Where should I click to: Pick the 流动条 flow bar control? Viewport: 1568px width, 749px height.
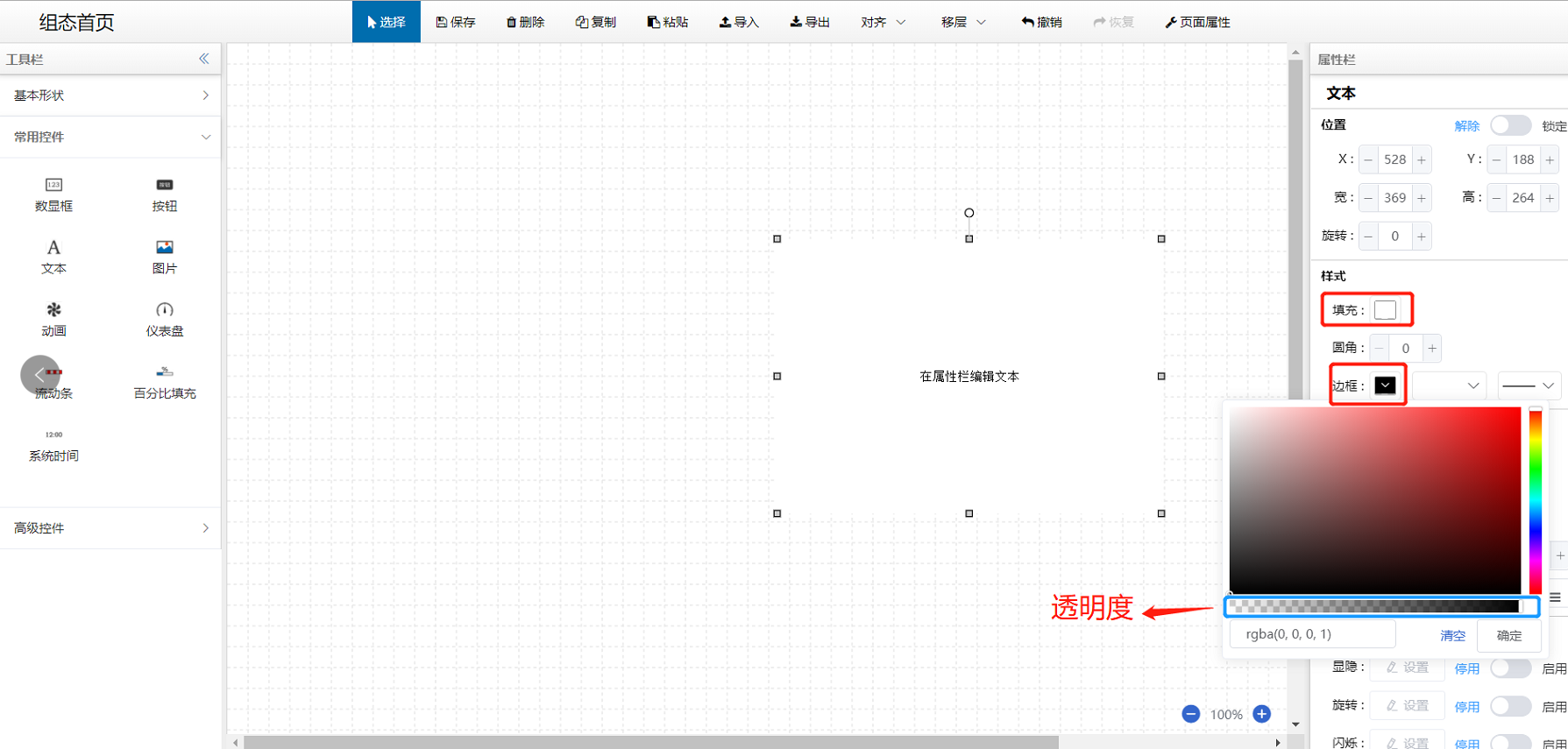coord(53,382)
